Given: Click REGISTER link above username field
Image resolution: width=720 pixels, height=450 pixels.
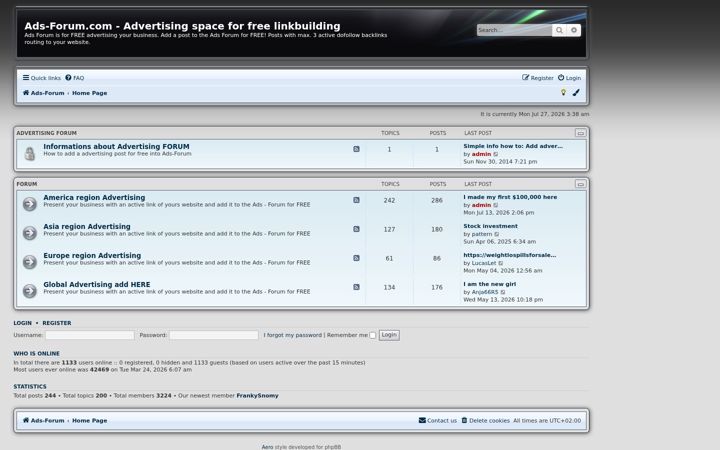Looking at the screenshot, I should tap(57, 323).
